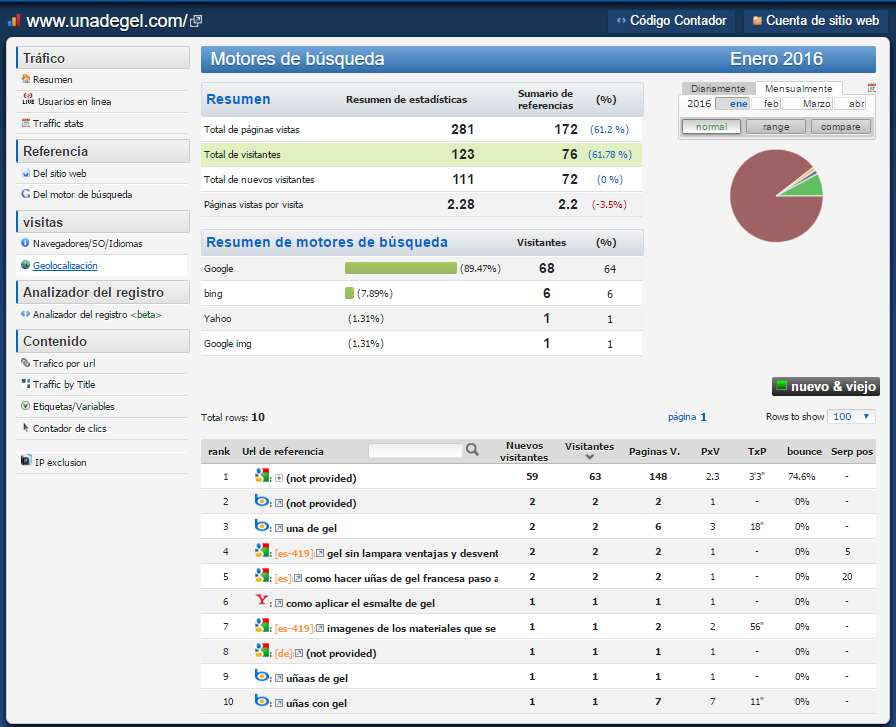896x727 pixels.
Task: Click the Paginas V. column header
Action: coord(654,452)
